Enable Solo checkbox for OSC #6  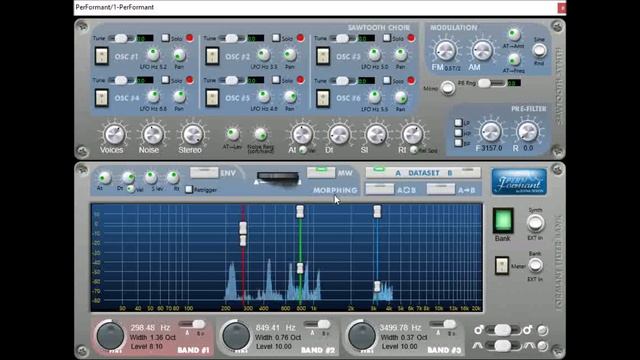387,80
